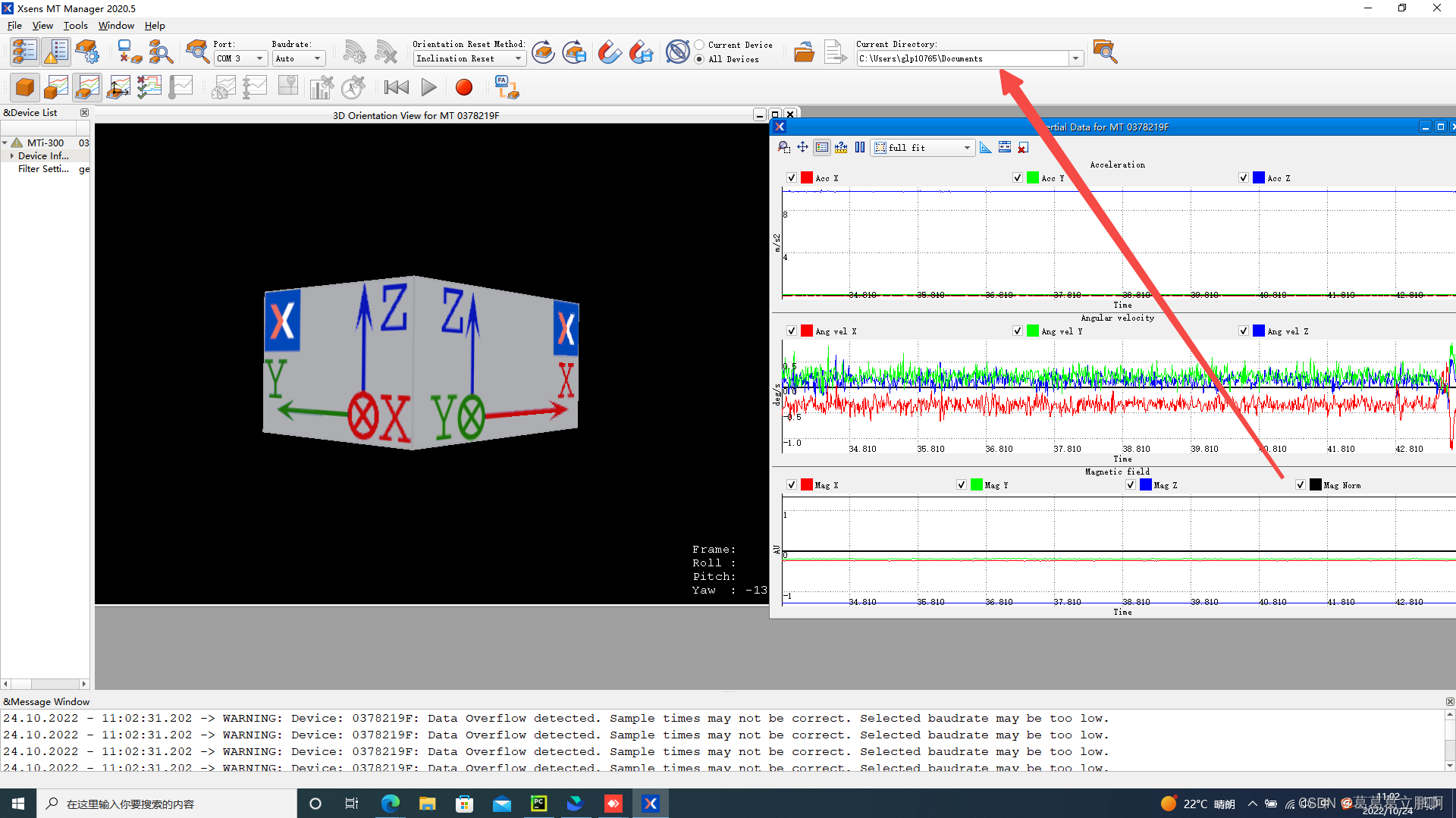Scan all ports for devices
Image resolution: width=1456 pixels, height=818 pixels.
point(161,52)
